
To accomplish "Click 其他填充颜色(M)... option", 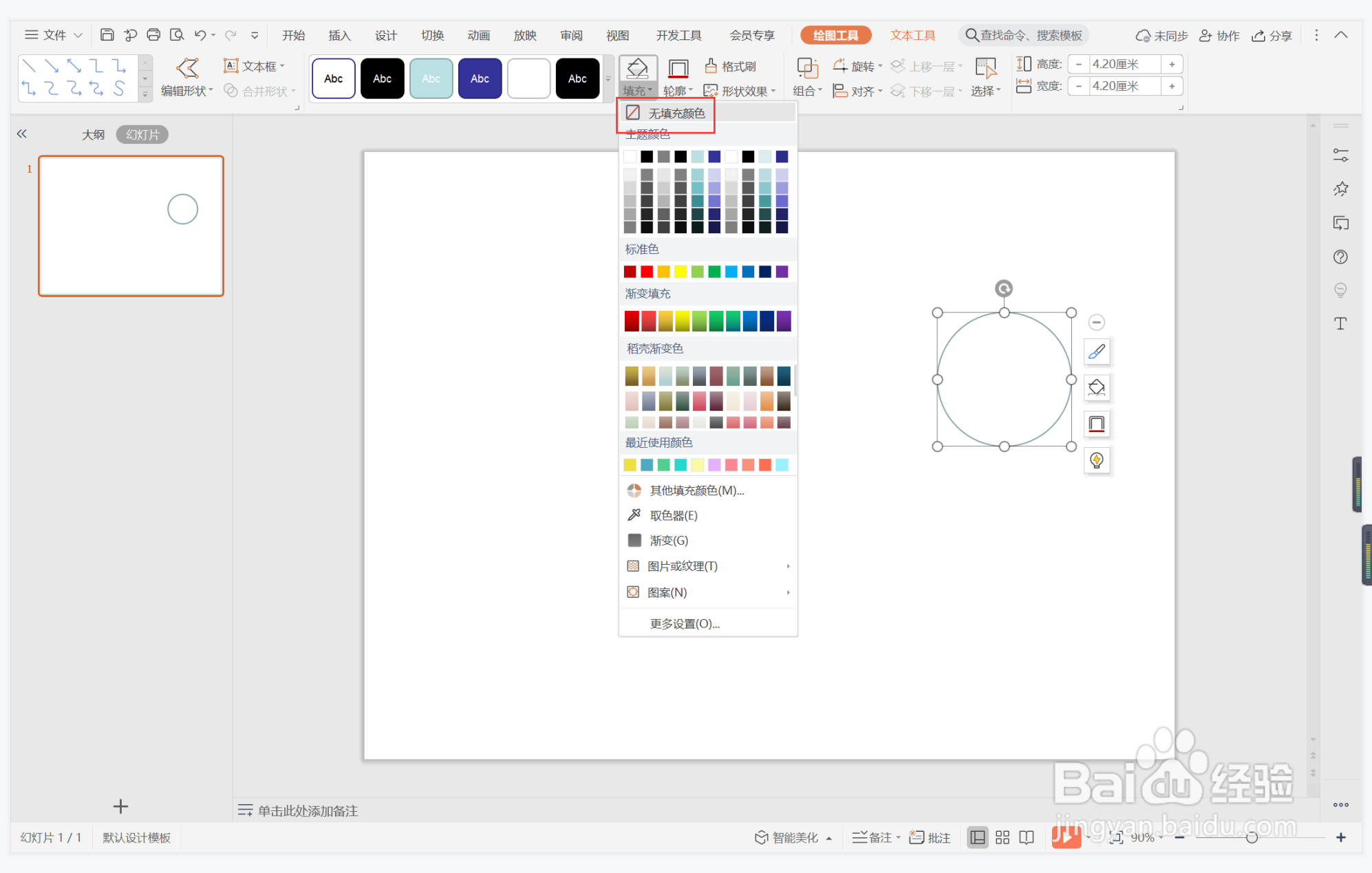I will pyautogui.click(x=696, y=491).
